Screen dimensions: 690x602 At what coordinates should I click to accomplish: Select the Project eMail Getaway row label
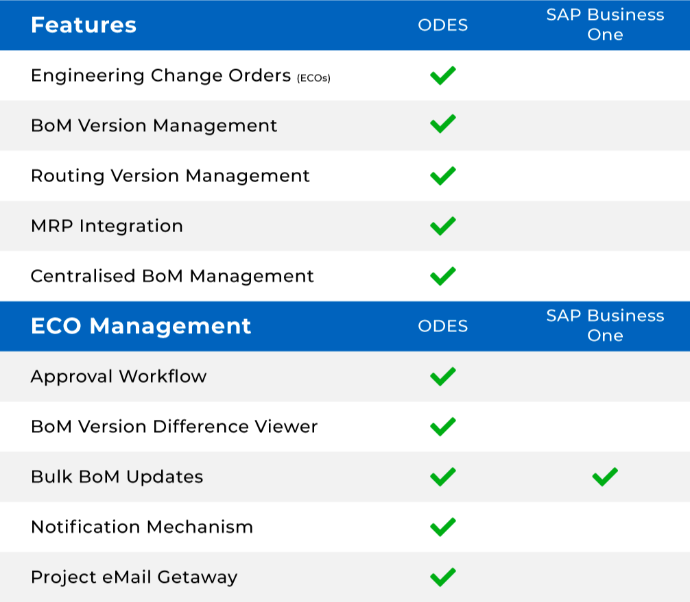134,577
